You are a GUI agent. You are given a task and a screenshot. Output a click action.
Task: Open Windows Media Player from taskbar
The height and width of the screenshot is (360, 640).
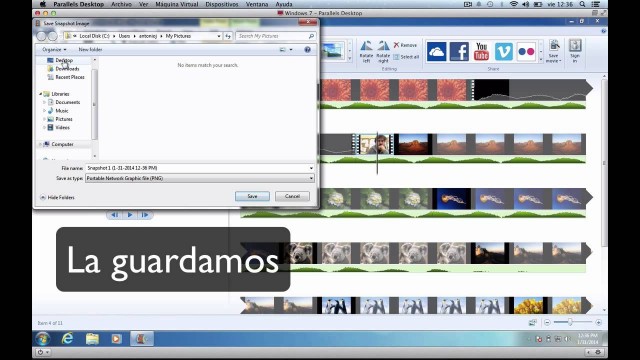pyautogui.click(x=116, y=338)
